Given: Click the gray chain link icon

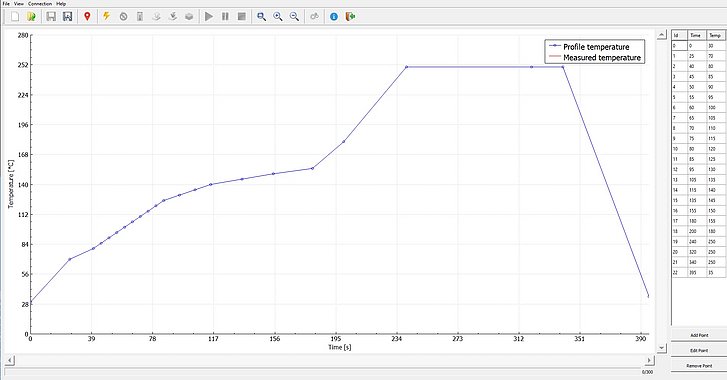Looking at the screenshot, I should (314, 17).
